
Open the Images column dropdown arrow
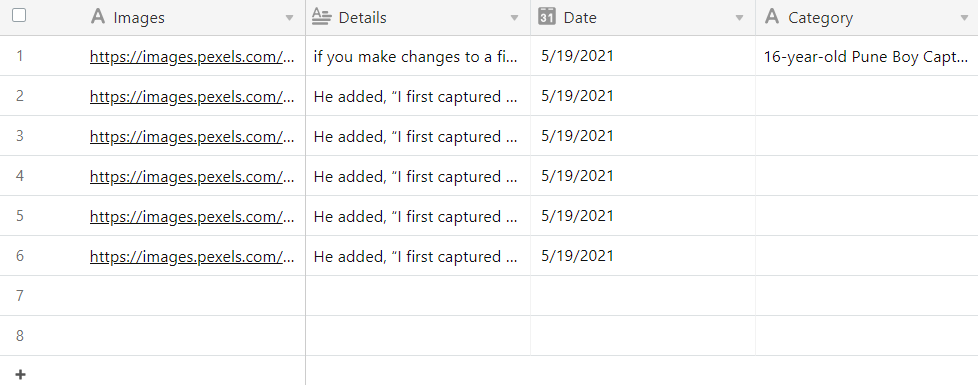(x=289, y=18)
